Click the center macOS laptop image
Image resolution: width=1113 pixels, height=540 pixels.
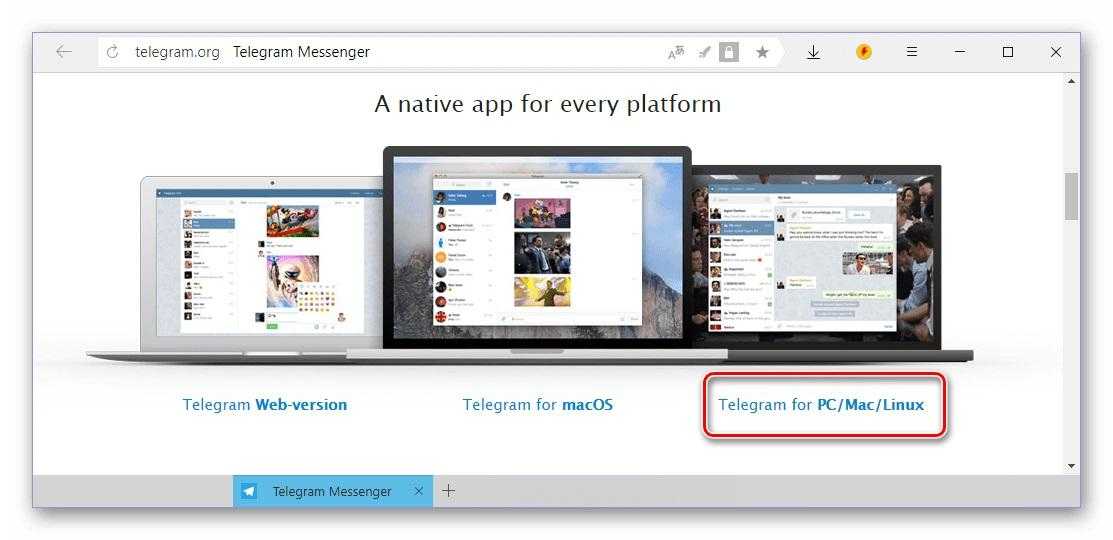(x=537, y=250)
